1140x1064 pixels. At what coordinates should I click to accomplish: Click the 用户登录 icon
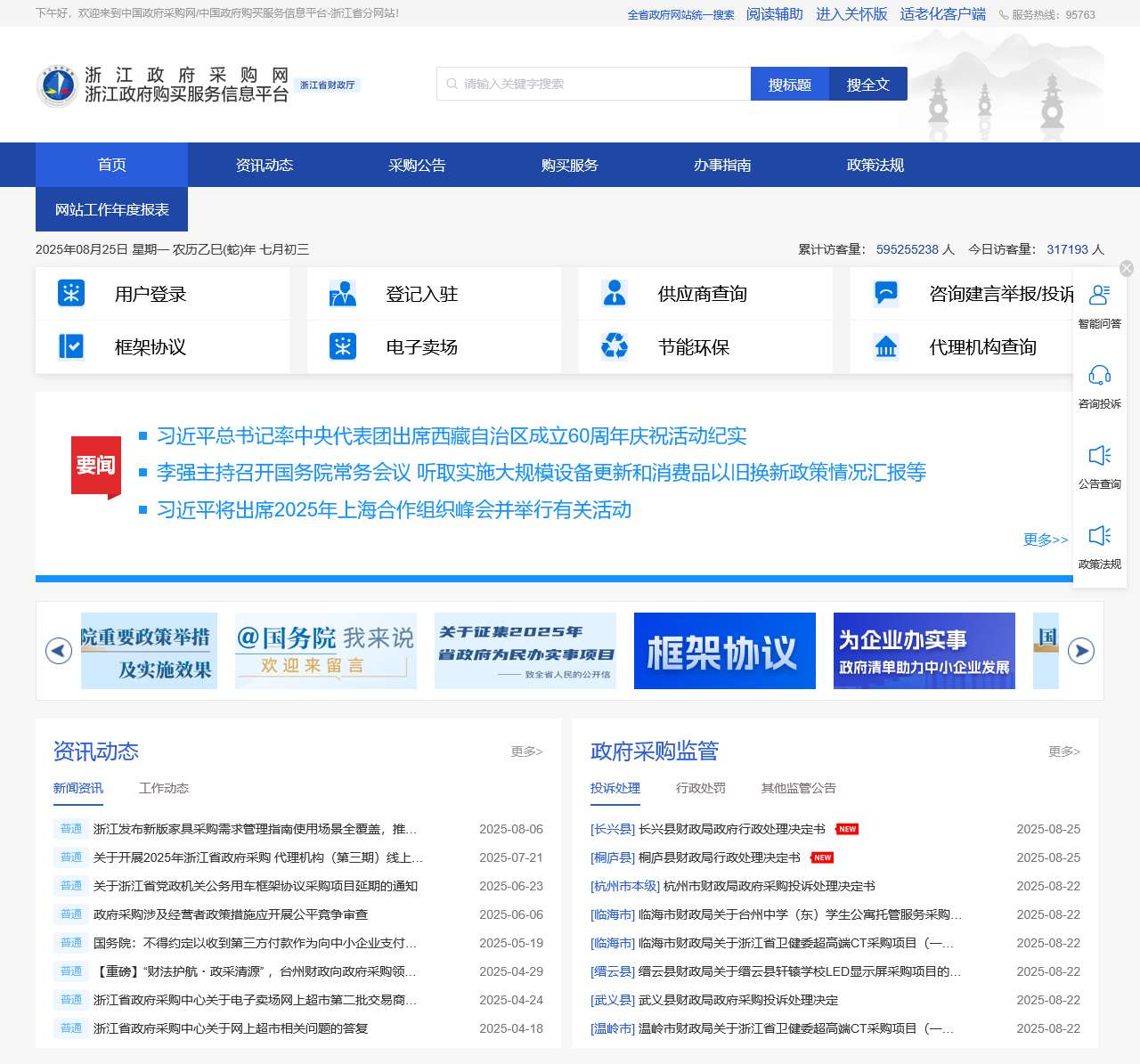click(x=71, y=293)
